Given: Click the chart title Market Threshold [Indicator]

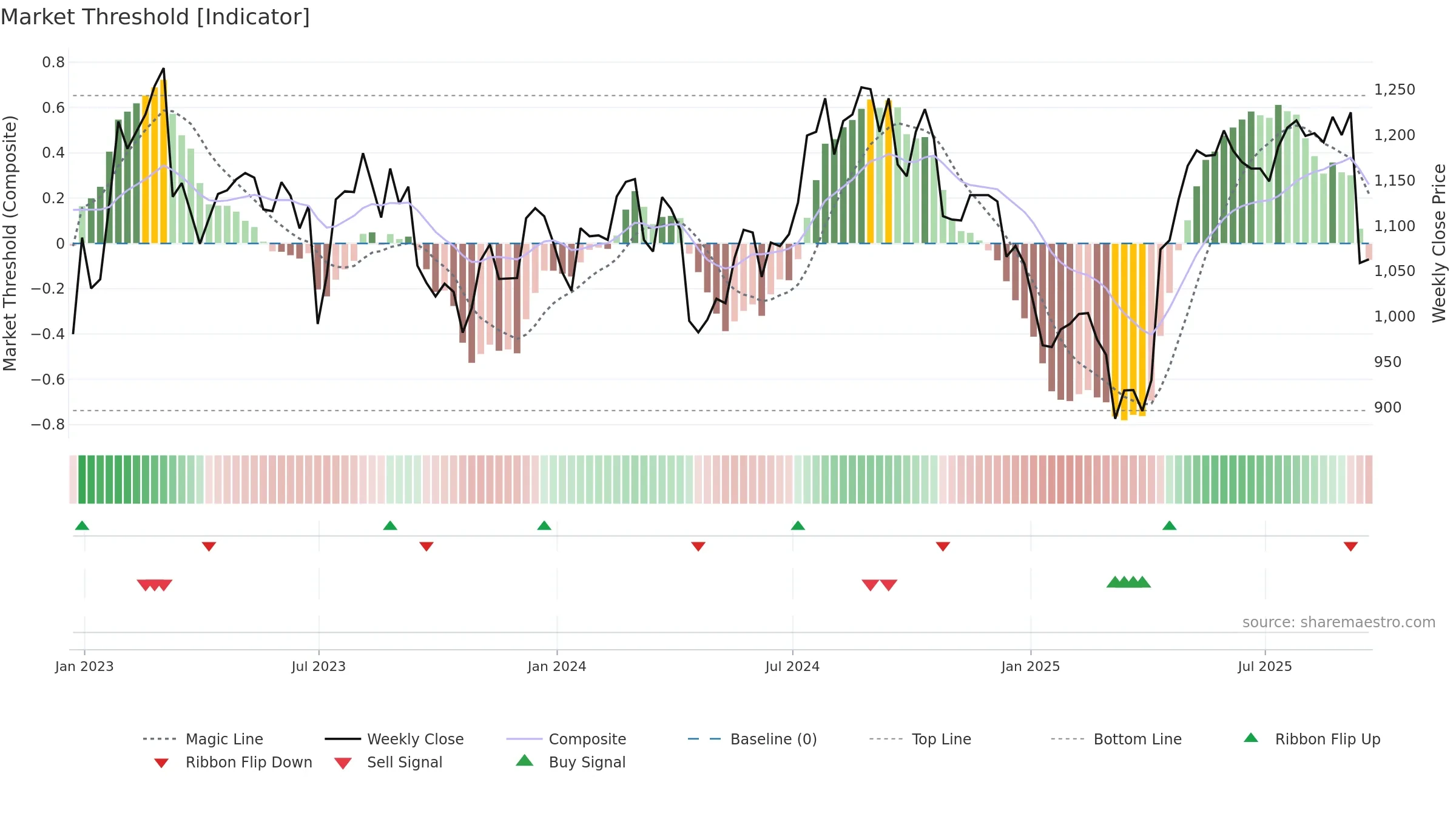Looking at the screenshot, I should (155, 17).
